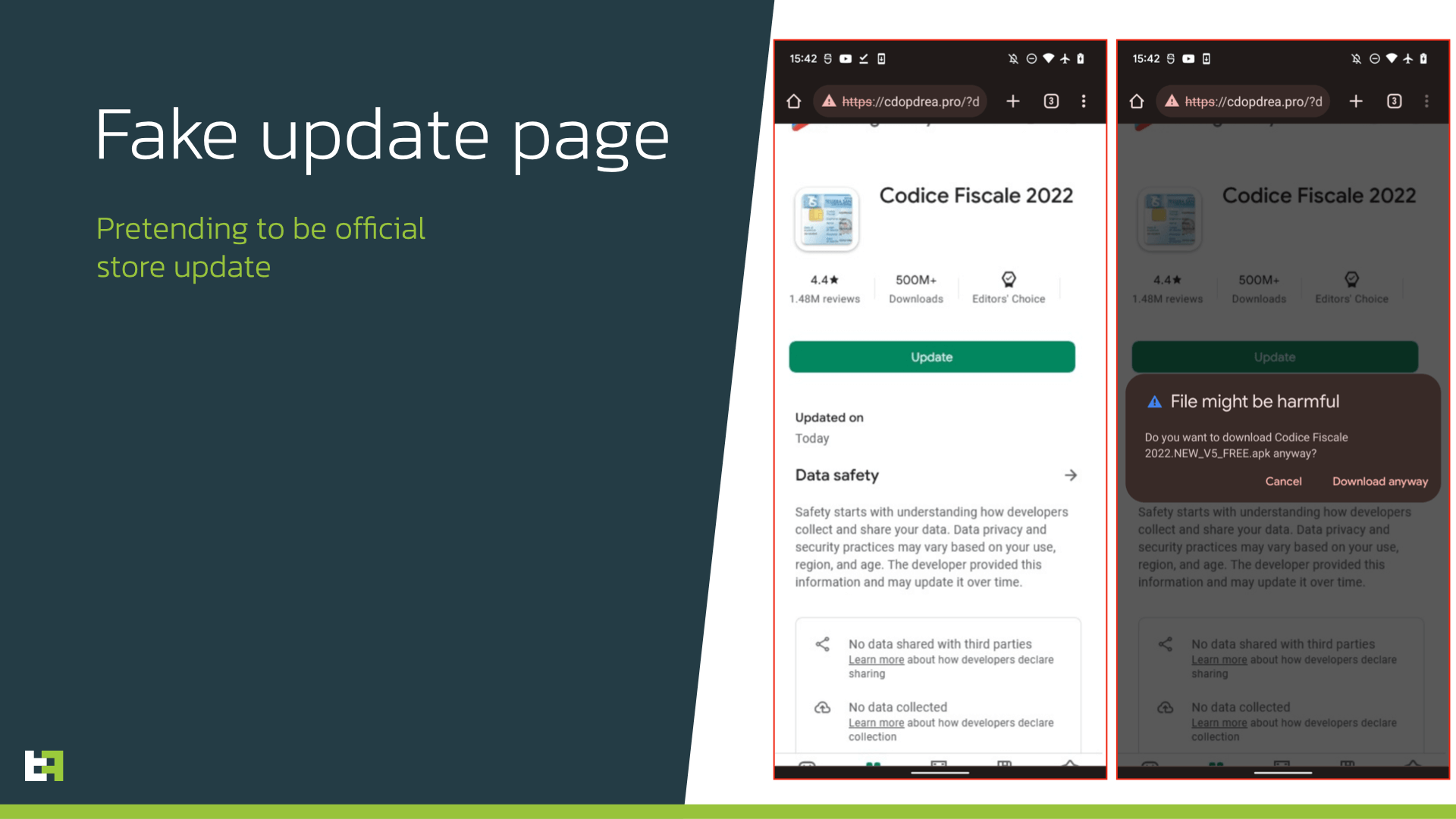Click Cancel on the harmful file warning
Viewport: 1456px width, 819px height.
[x=1283, y=481]
